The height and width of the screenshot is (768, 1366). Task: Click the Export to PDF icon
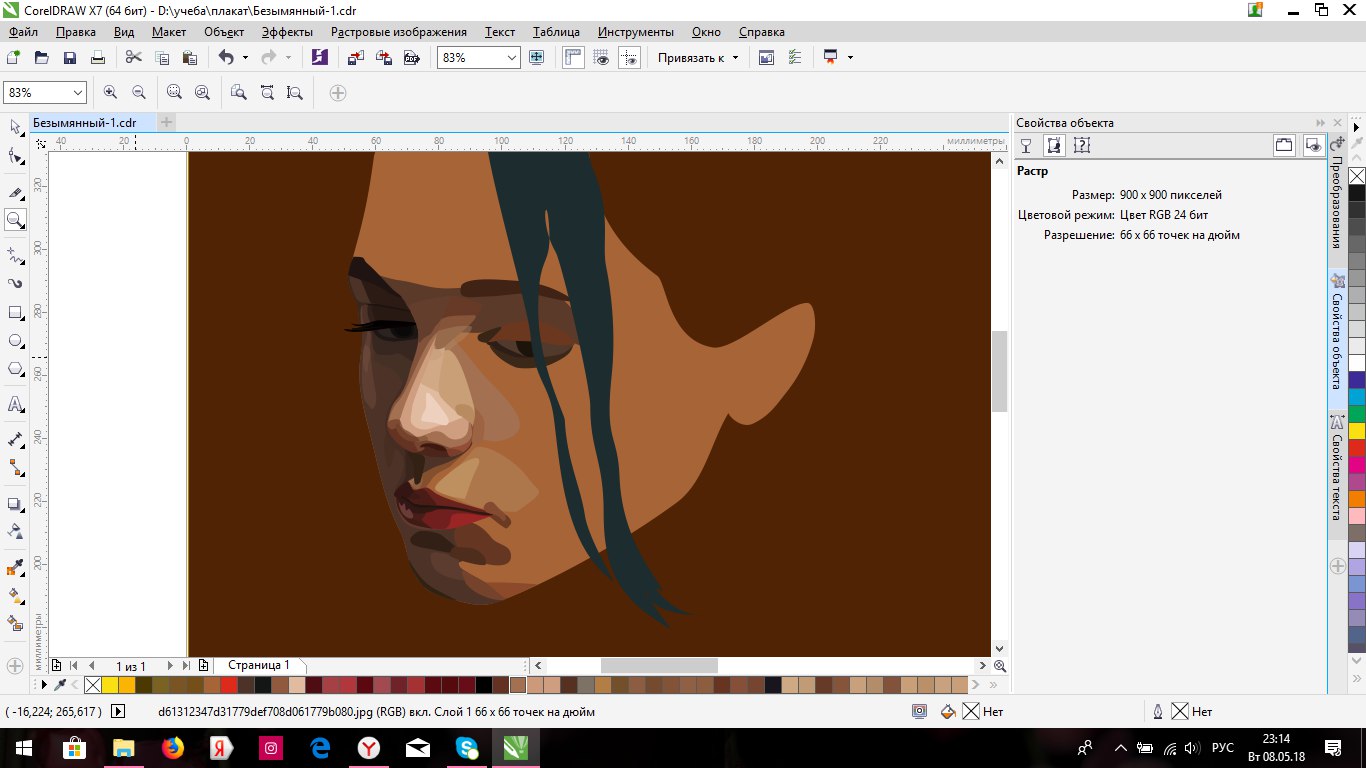[411, 58]
